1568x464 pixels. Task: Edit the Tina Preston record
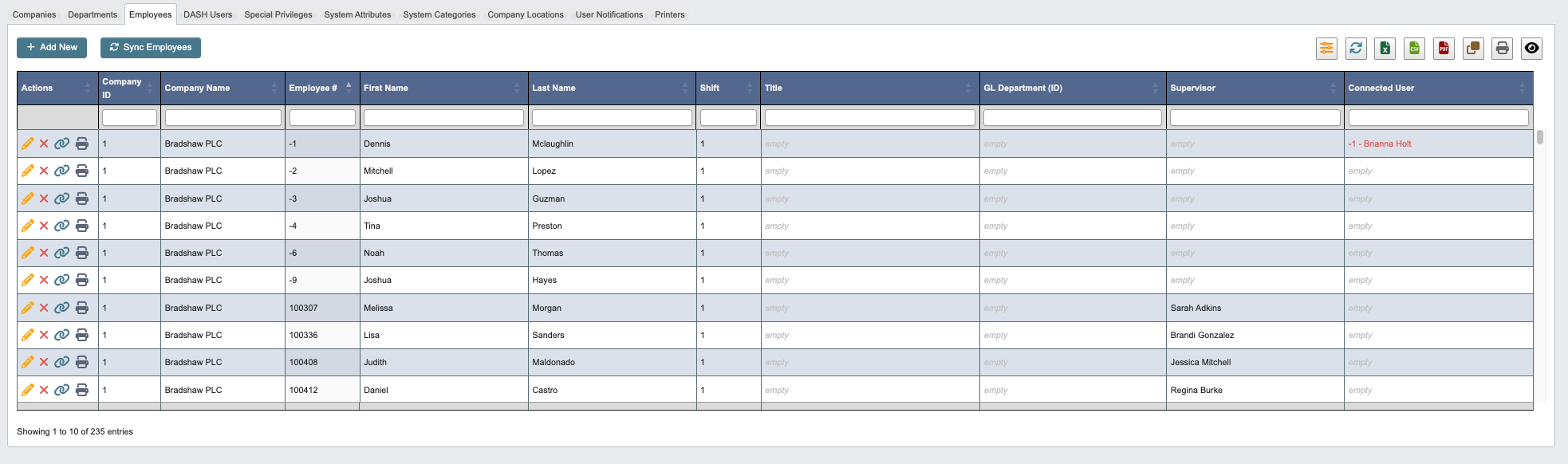(28, 226)
